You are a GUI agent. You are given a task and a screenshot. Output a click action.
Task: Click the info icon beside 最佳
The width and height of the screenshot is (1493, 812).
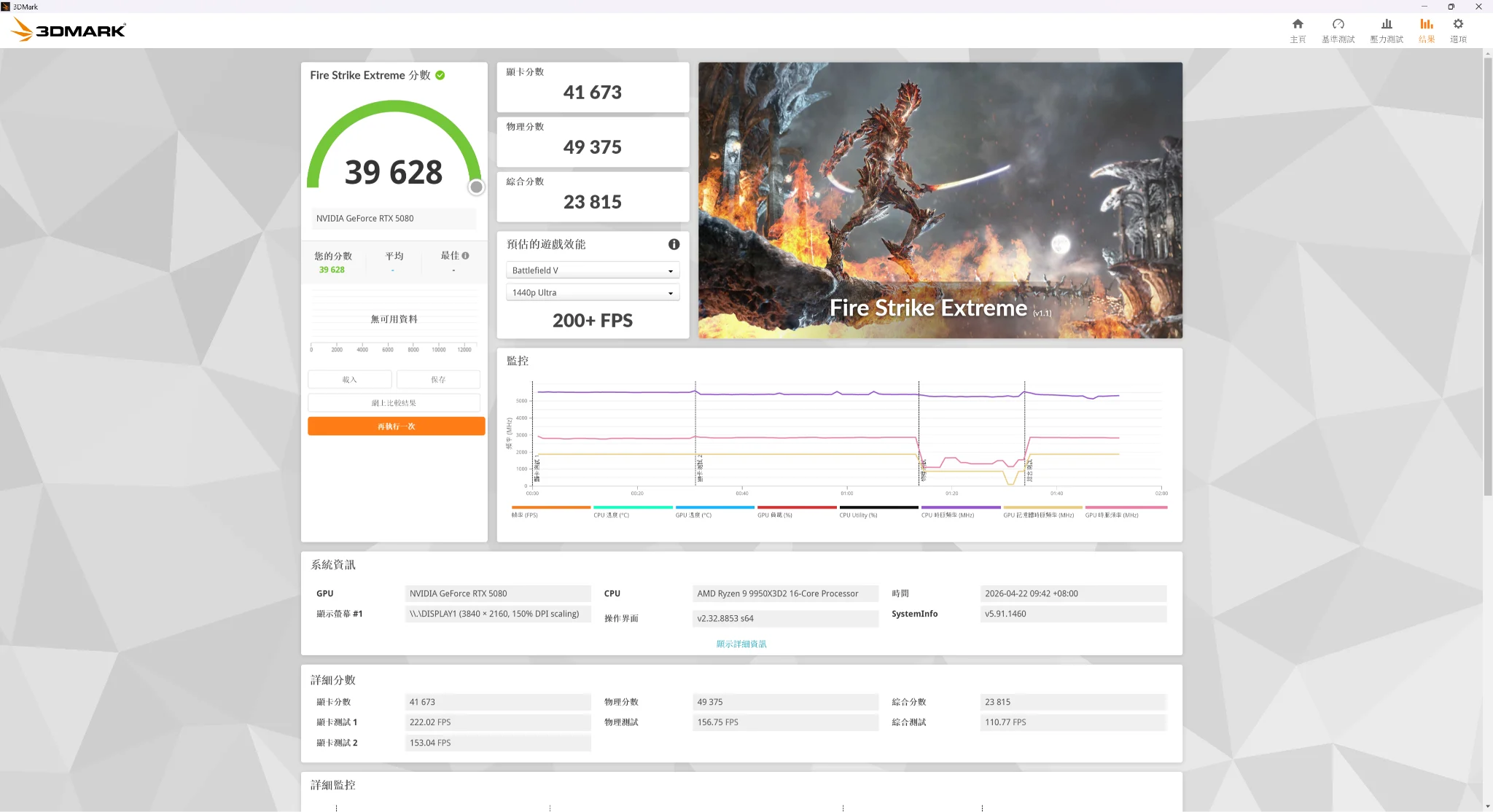click(x=465, y=256)
